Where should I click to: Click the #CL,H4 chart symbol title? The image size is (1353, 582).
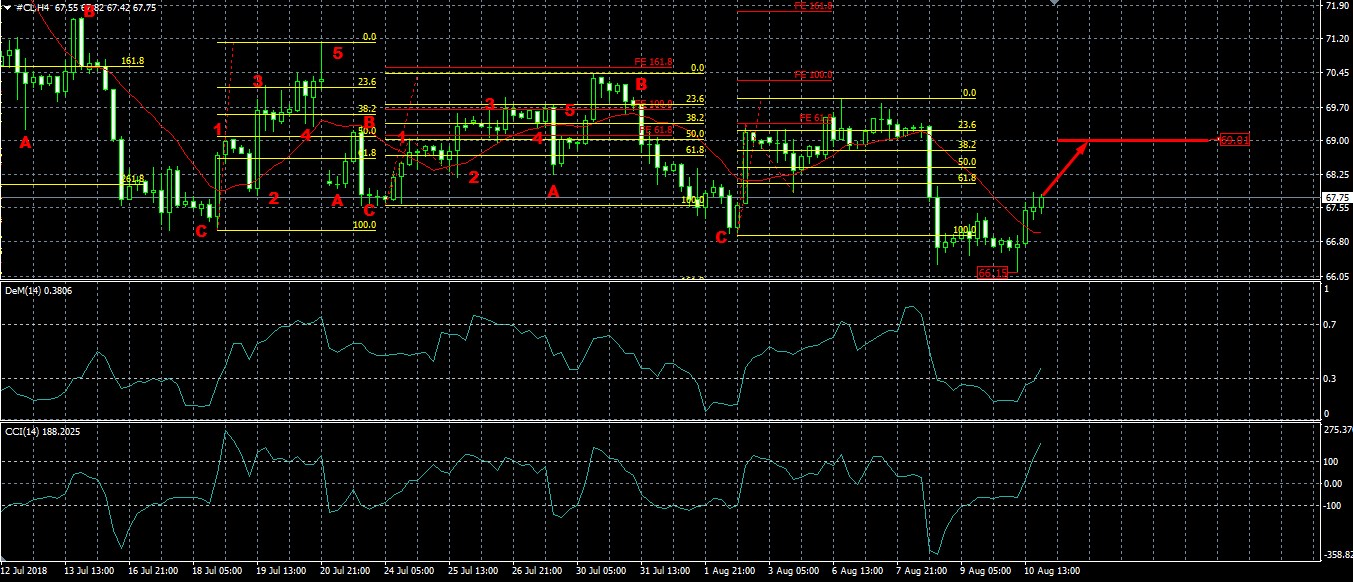click(x=33, y=6)
